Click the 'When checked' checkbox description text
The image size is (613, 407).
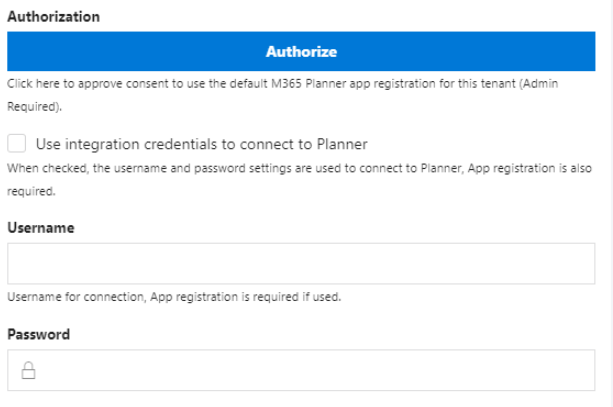pyautogui.click(x=299, y=179)
